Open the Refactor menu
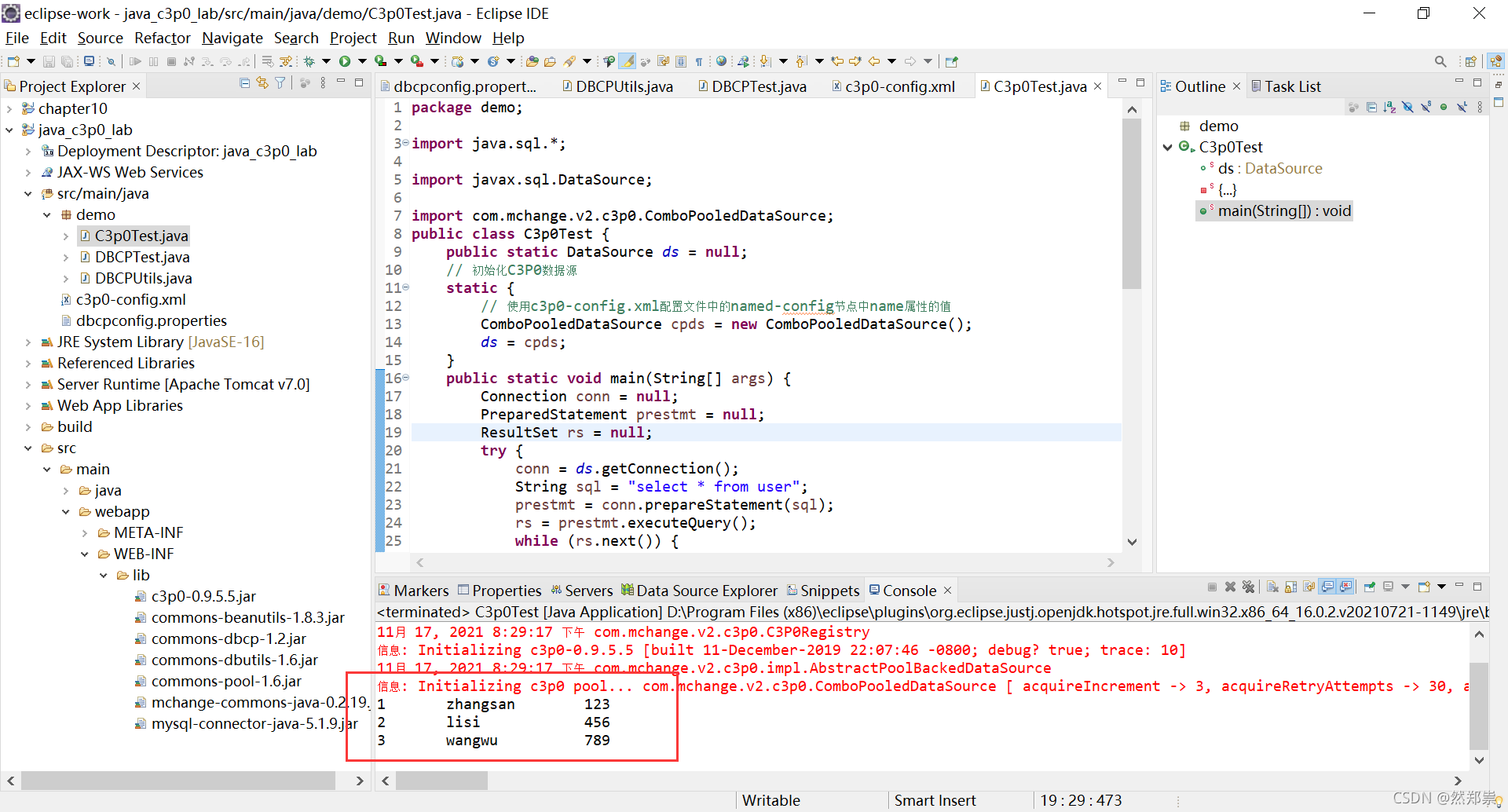 [x=162, y=38]
